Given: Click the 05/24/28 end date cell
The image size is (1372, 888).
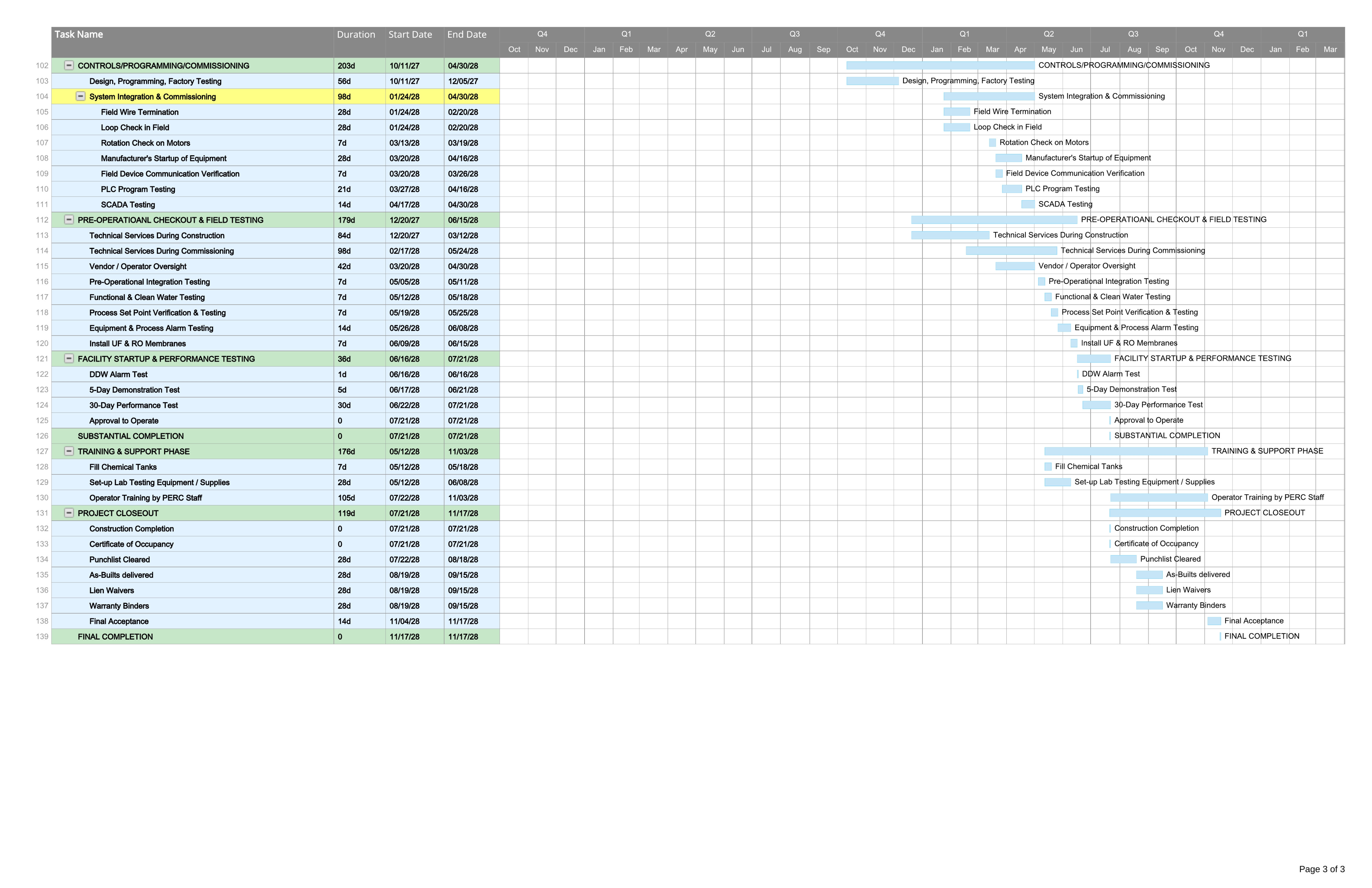Looking at the screenshot, I should 471,251.
